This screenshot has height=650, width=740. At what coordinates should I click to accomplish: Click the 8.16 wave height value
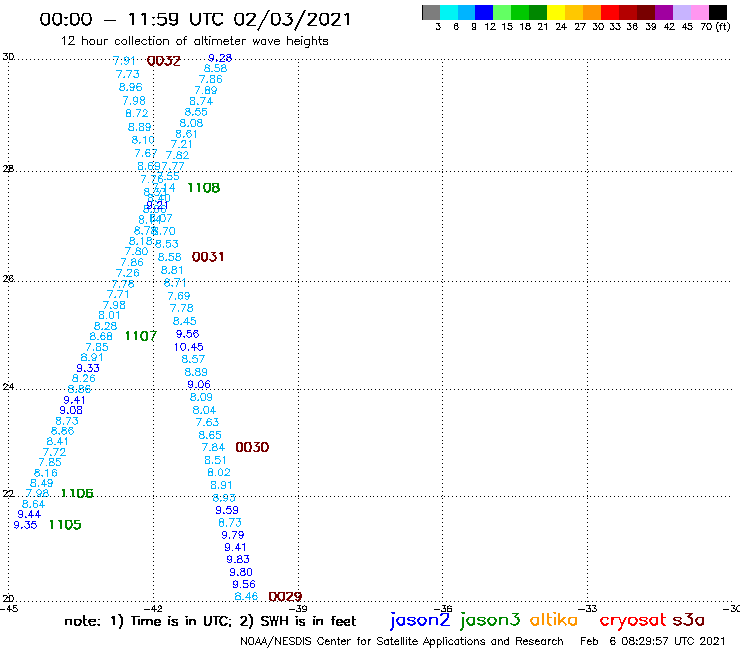[46, 473]
